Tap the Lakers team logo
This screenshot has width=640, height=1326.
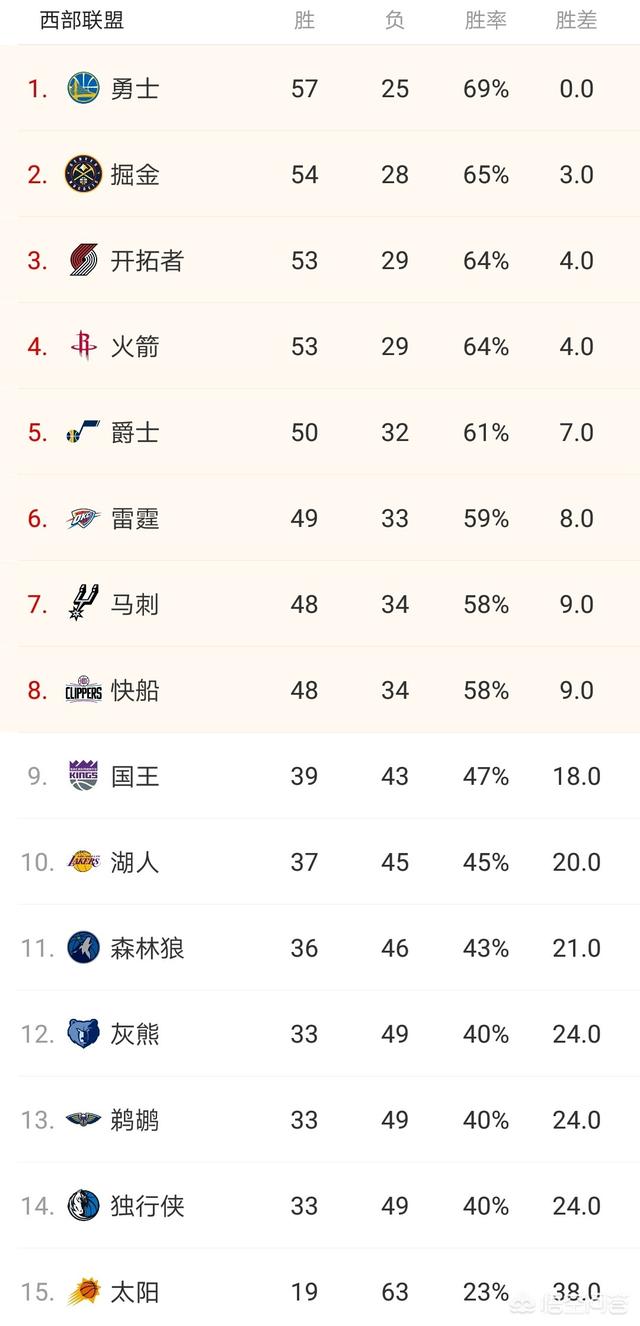[x=83, y=862]
